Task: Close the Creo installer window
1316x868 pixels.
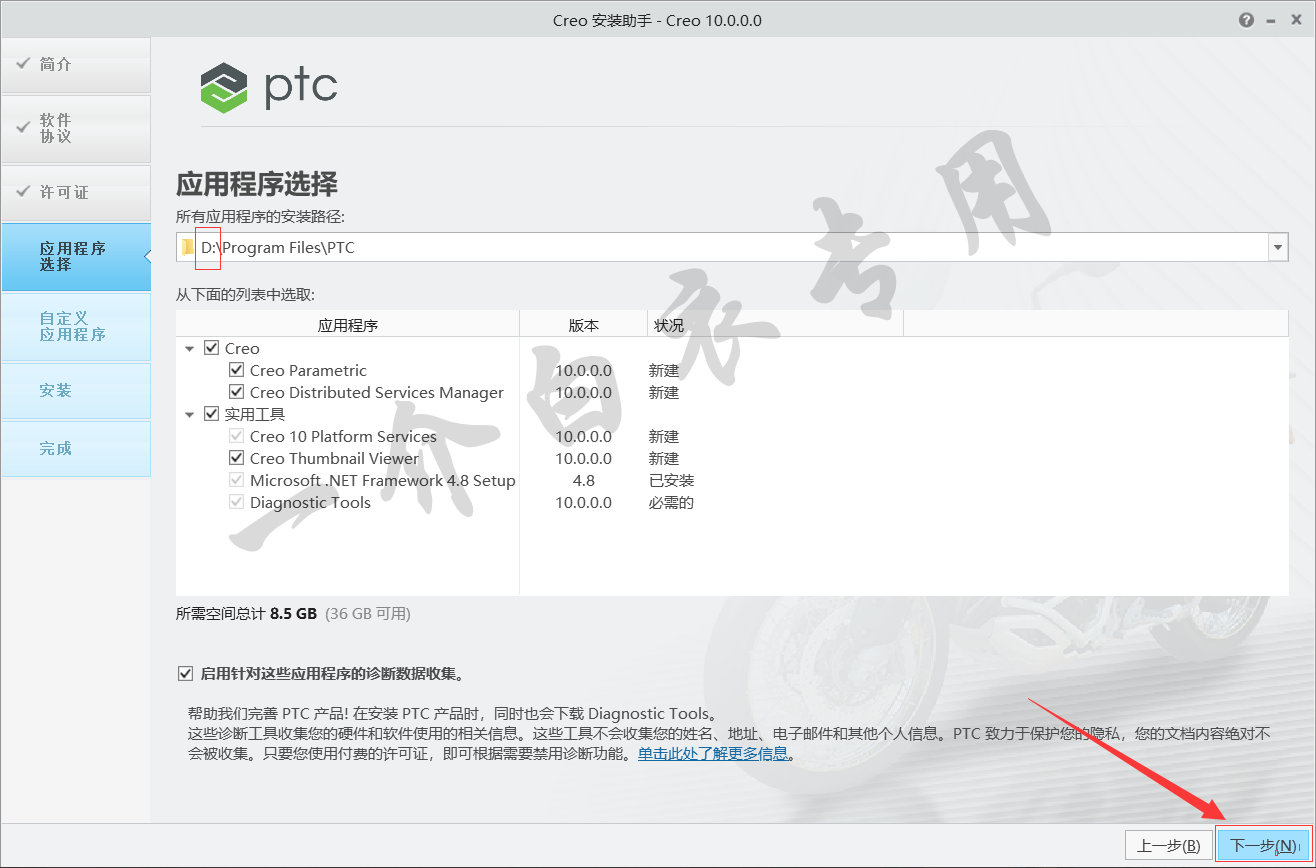Action: point(1295,20)
